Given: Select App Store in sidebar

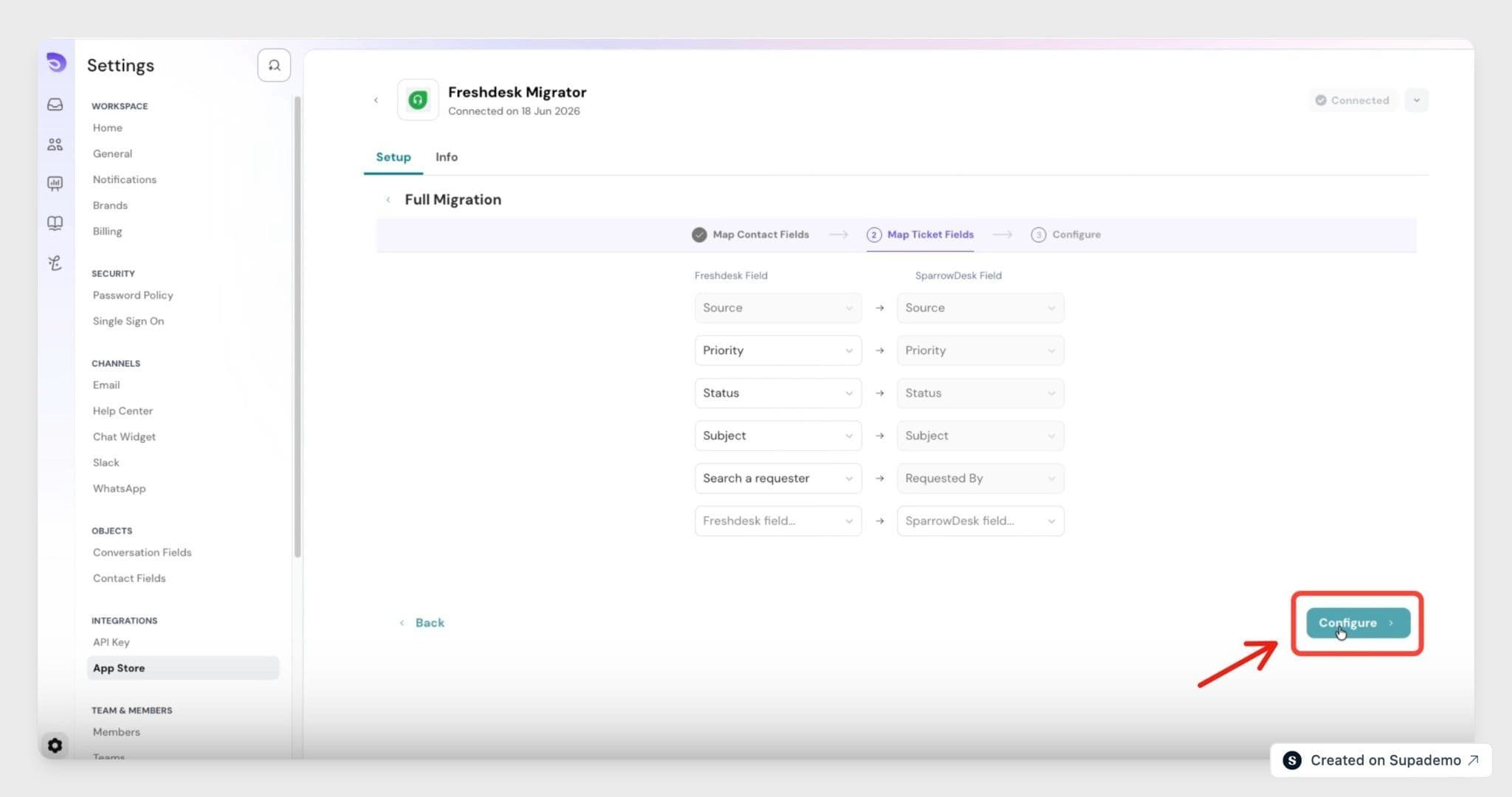Looking at the screenshot, I should pos(183,668).
